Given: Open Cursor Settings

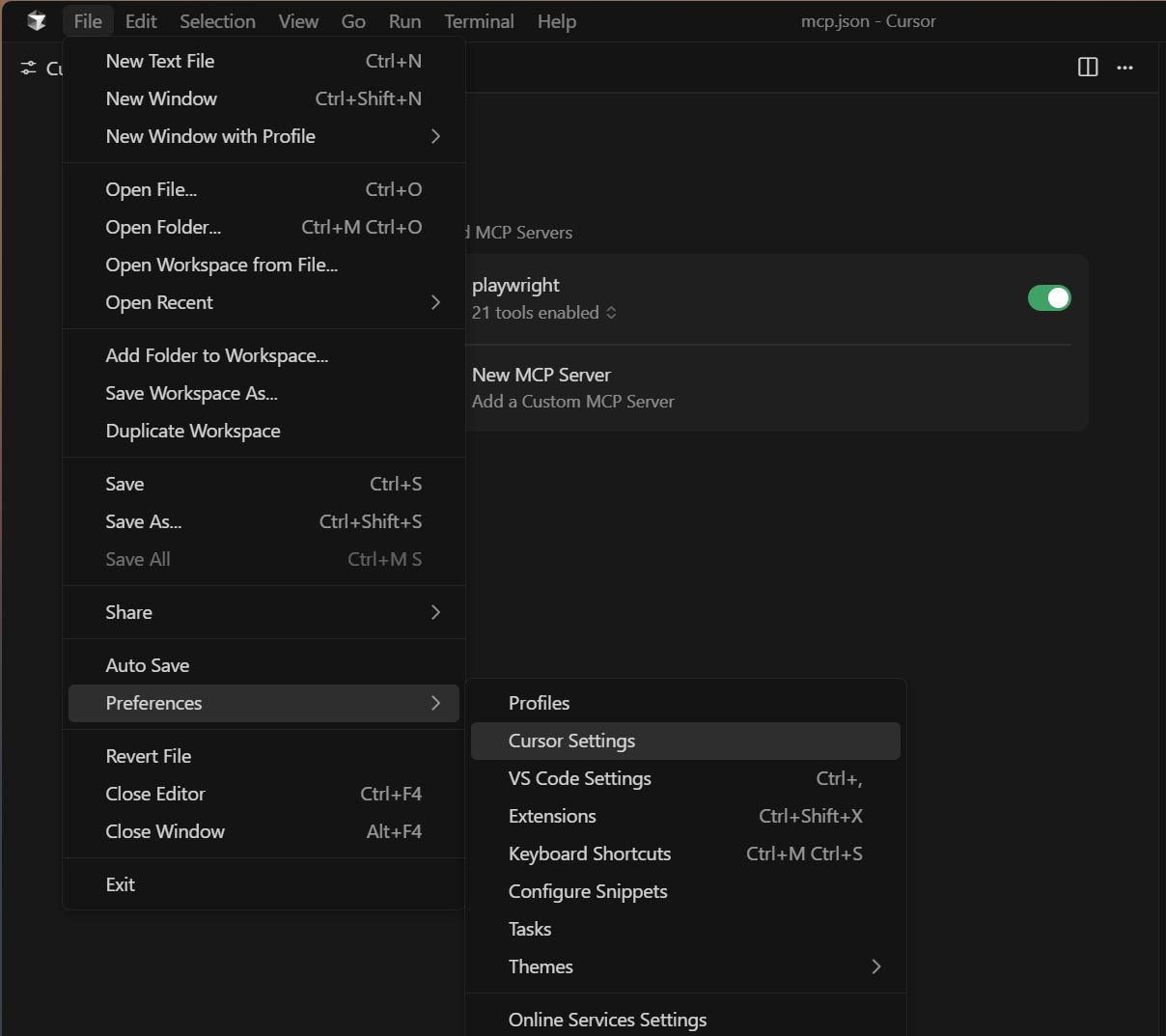Looking at the screenshot, I should point(685,741).
